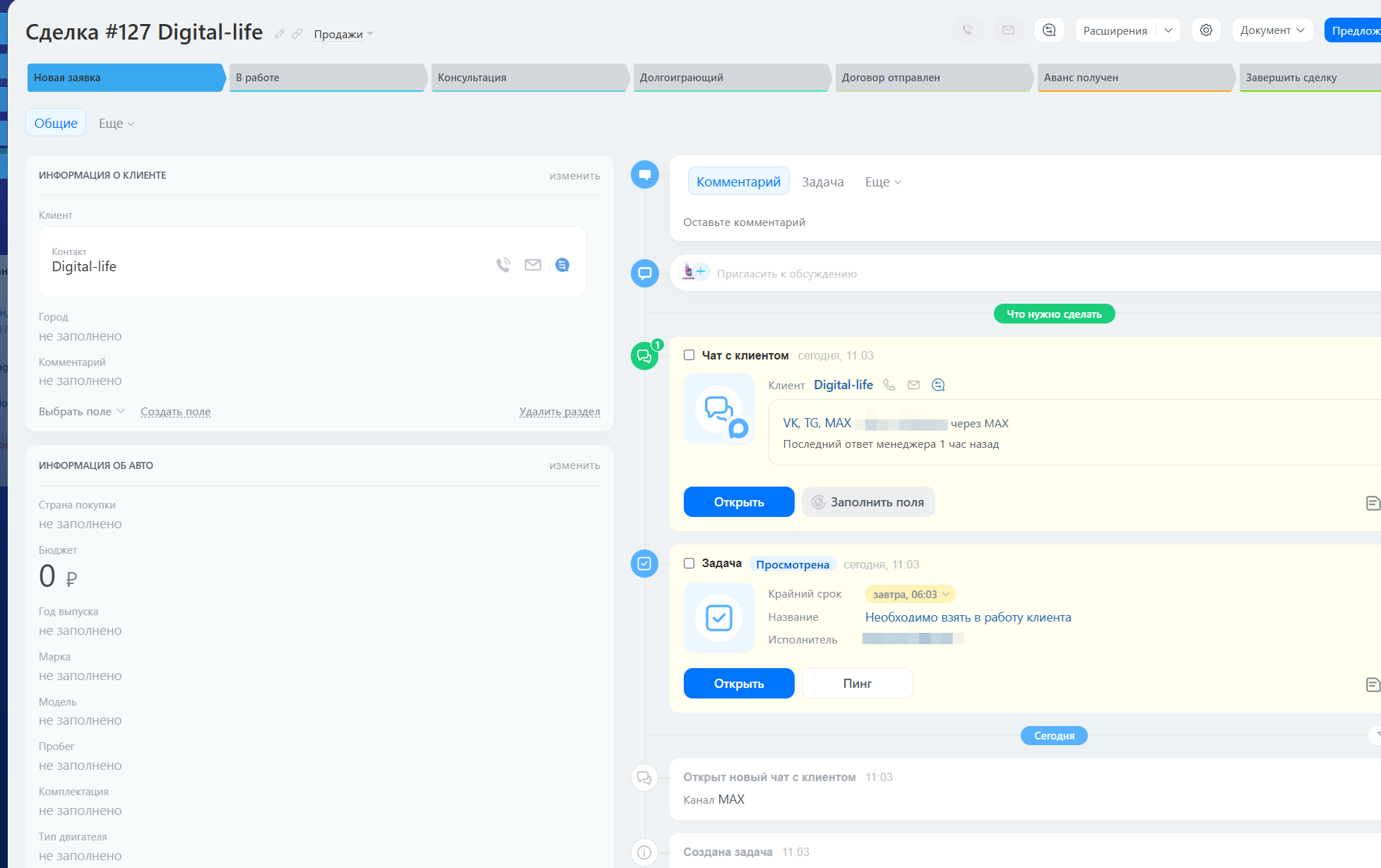Click the envelope icon in Чат с клиентом card
The height and width of the screenshot is (868, 1381).
click(x=913, y=385)
